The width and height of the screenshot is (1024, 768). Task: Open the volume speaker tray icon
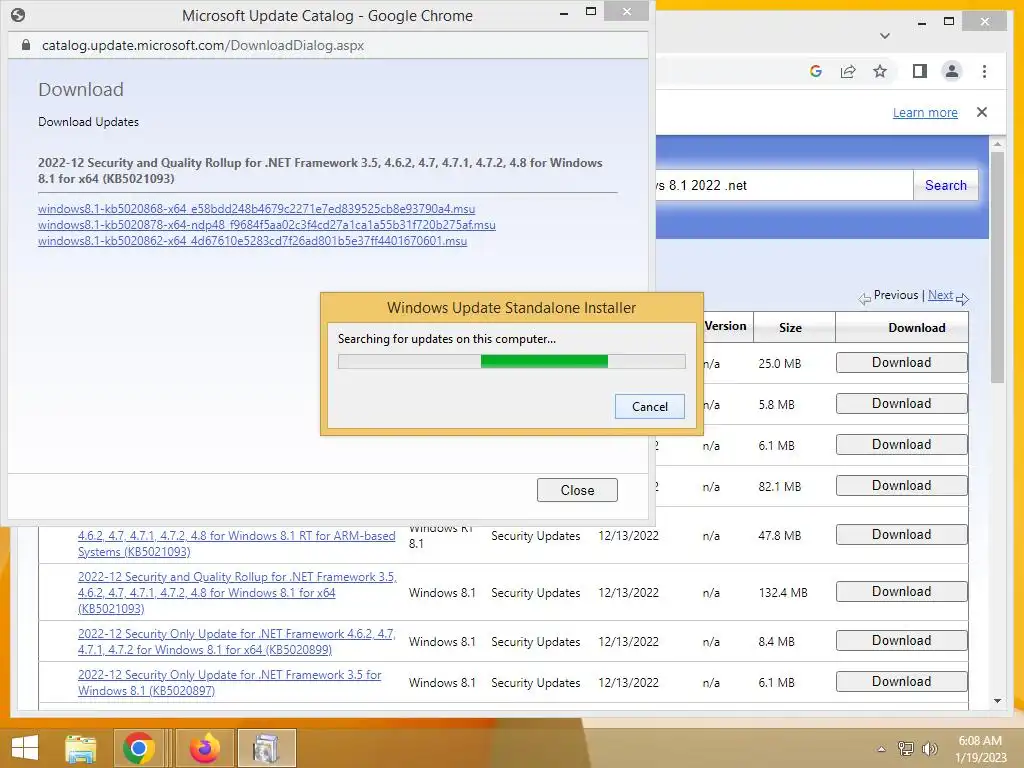click(x=929, y=748)
